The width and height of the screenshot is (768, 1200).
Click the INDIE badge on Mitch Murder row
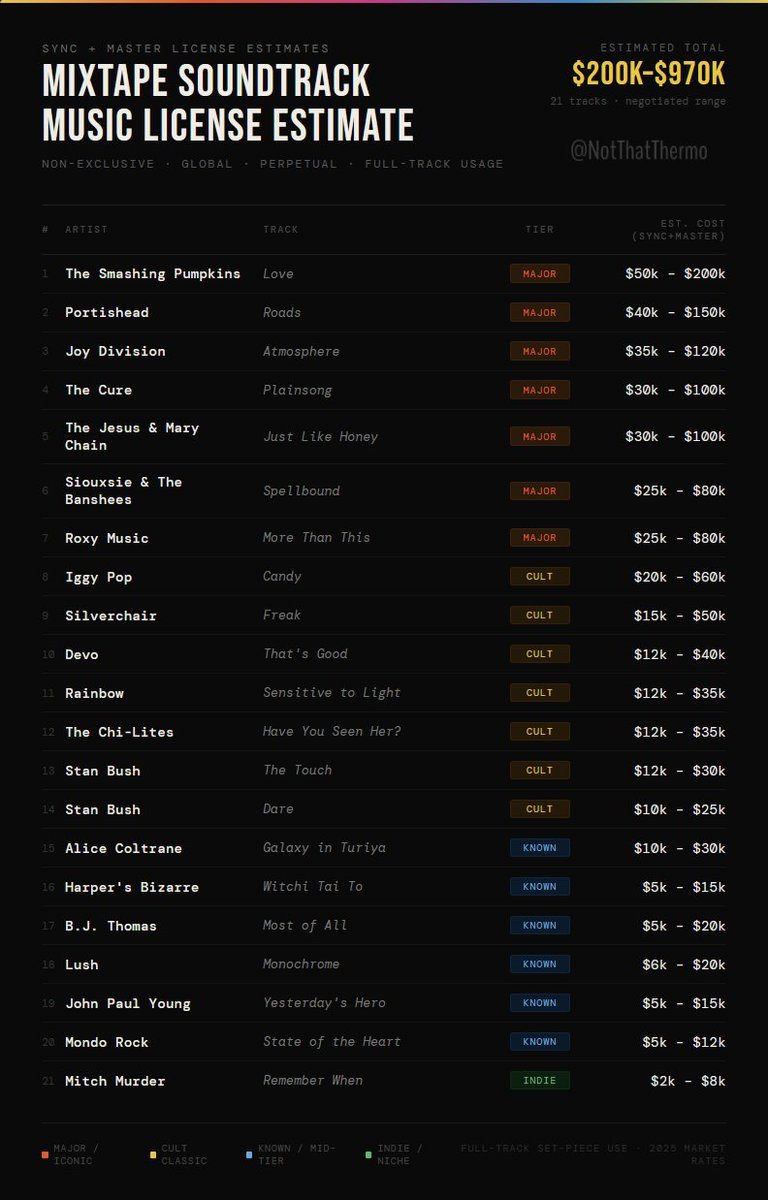click(x=540, y=1081)
